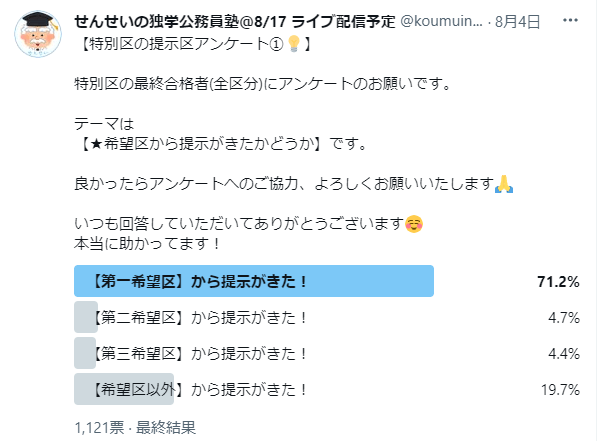Open the three-dot more options menu
This screenshot has height=441, width=597.
(x=570, y=21)
